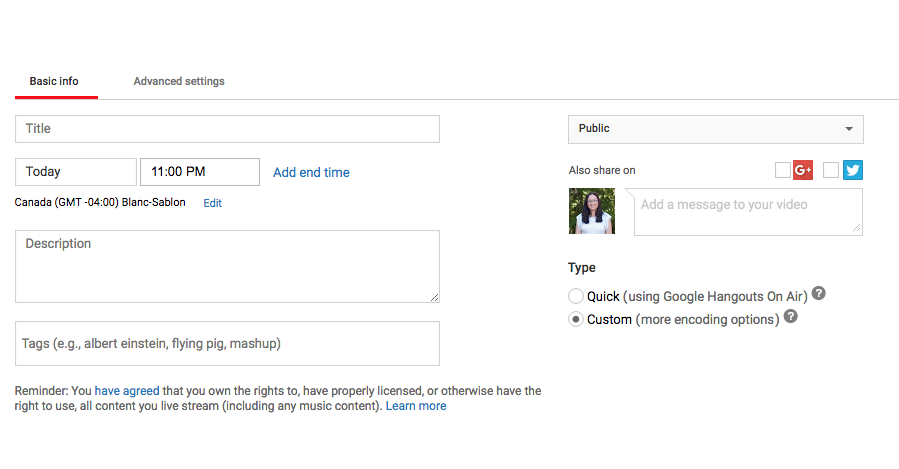
Task: Open the Learn more link
Action: pyautogui.click(x=416, y=406)
